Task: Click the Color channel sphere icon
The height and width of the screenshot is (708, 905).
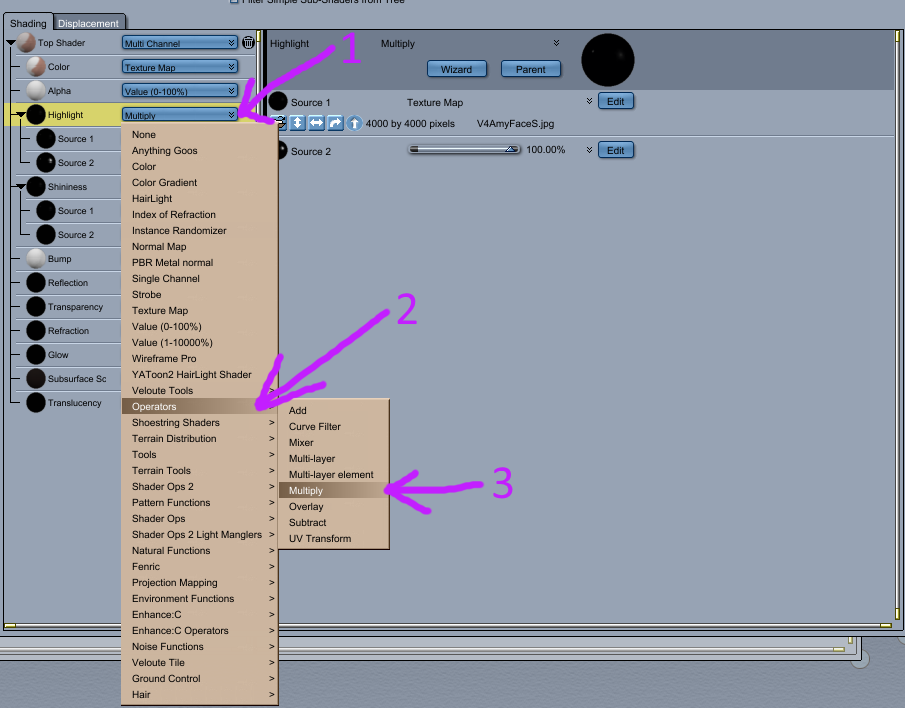Action: pos(36,66)
